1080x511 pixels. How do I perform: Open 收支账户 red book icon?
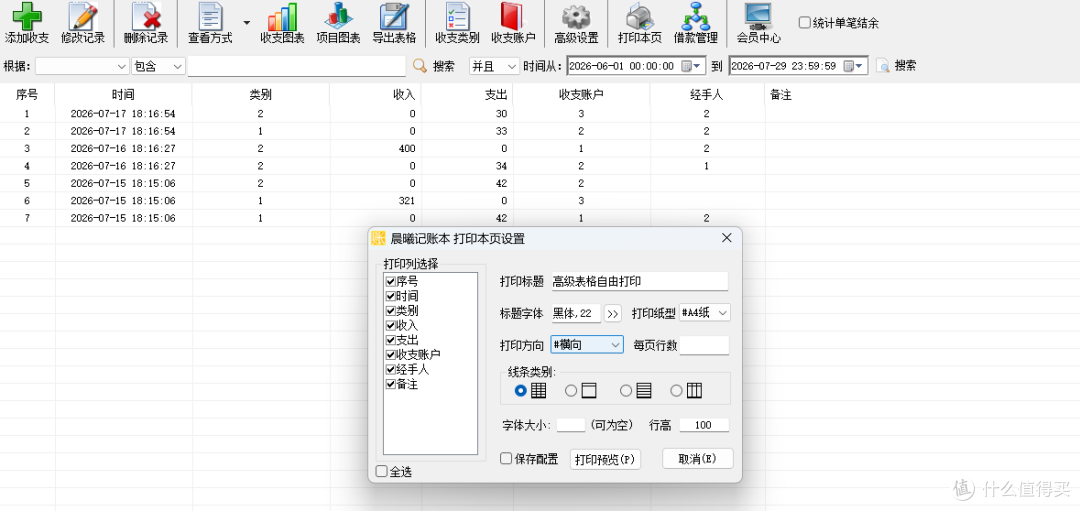[x=513, y=15]
